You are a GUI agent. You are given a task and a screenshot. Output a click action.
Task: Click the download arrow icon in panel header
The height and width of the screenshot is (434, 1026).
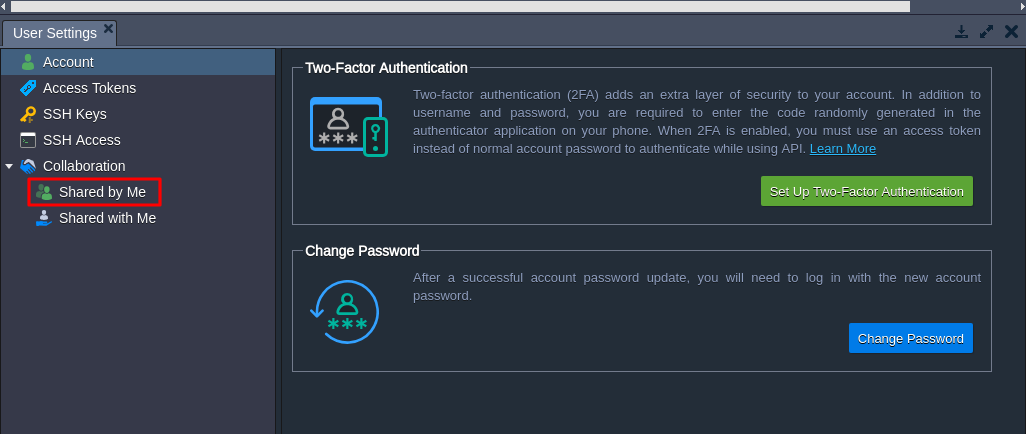pos(961,32)
